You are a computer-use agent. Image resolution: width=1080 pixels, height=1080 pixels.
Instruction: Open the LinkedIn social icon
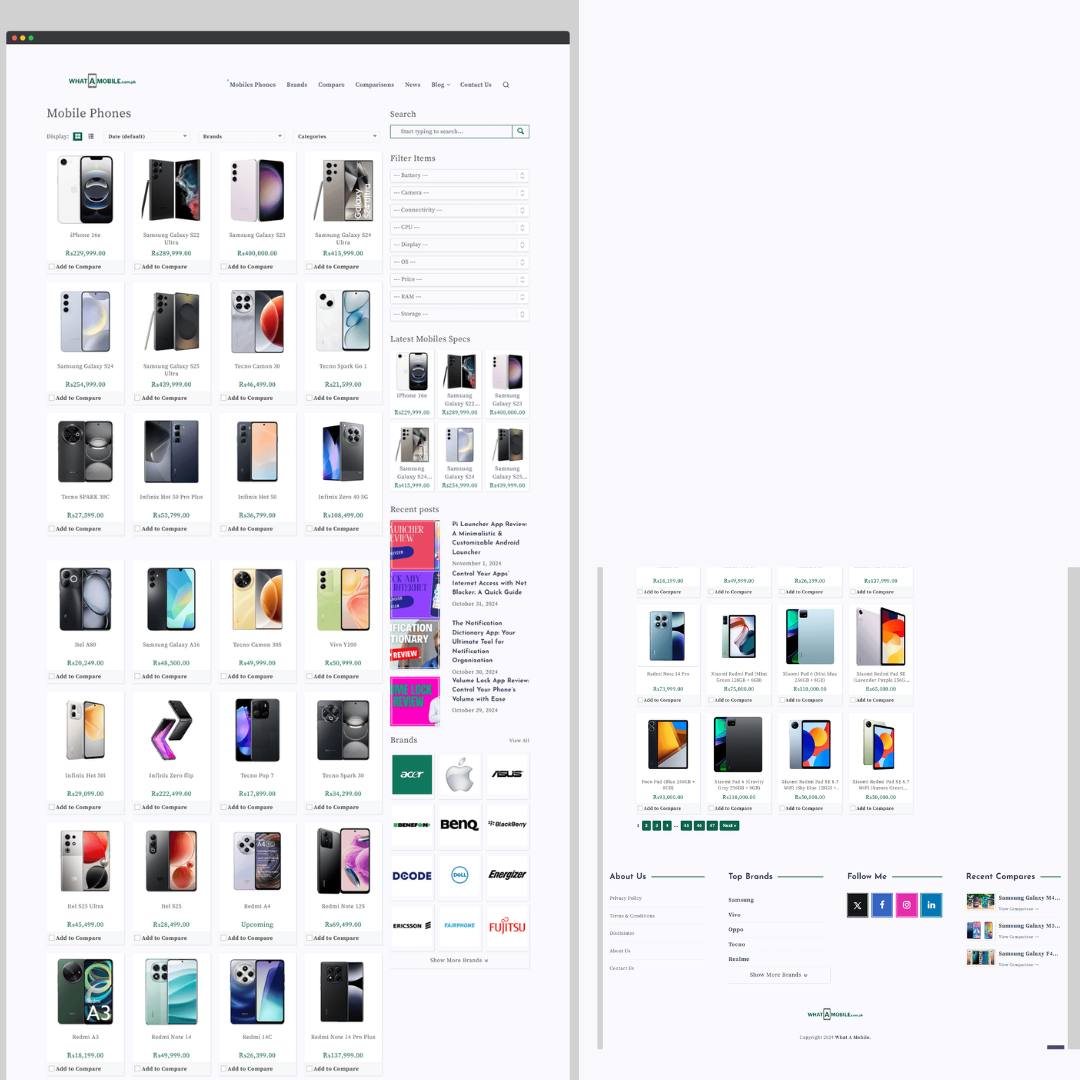click(x=931, y=905)
